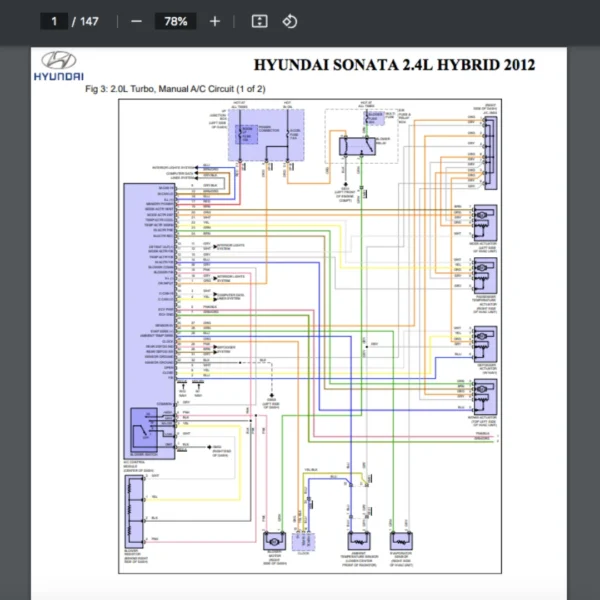The width and height of the screenshot is (600, 600).
Task: Click the blower relay symbol in the diagram
Action: [x=357, y=145]
